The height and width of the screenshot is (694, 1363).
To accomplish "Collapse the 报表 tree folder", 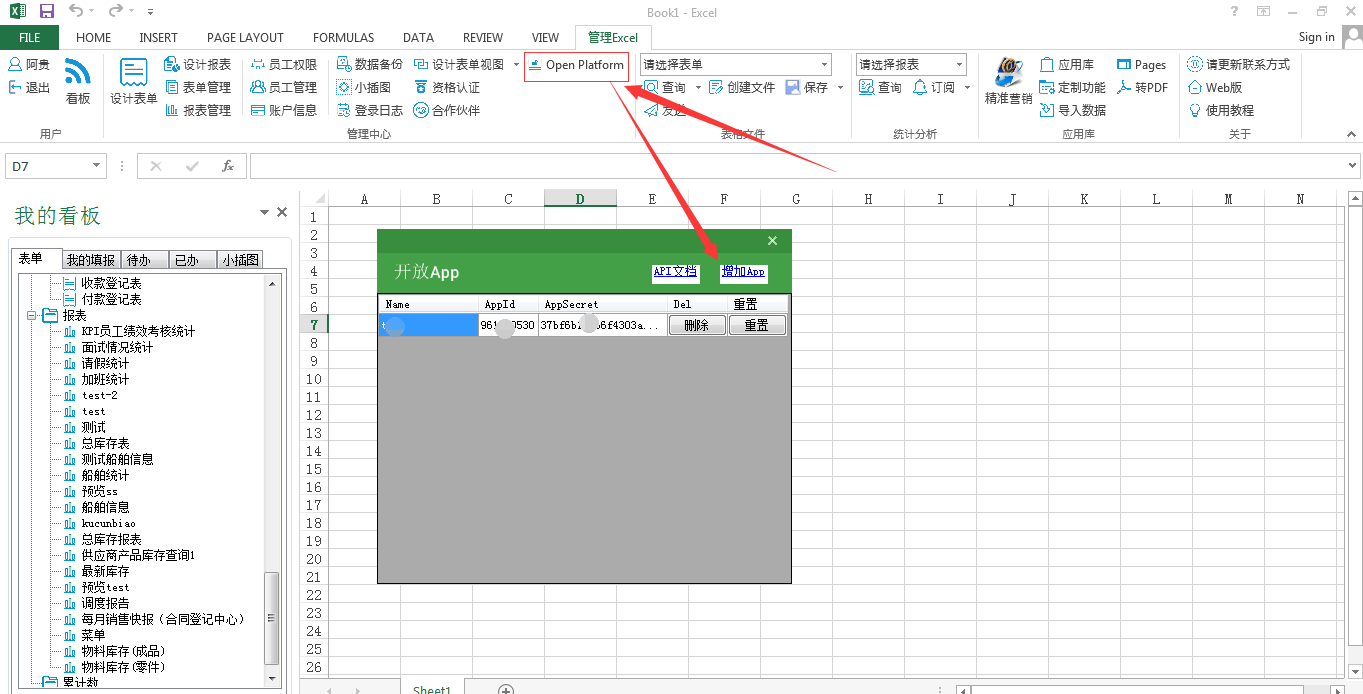I will [x=31, y=315].
